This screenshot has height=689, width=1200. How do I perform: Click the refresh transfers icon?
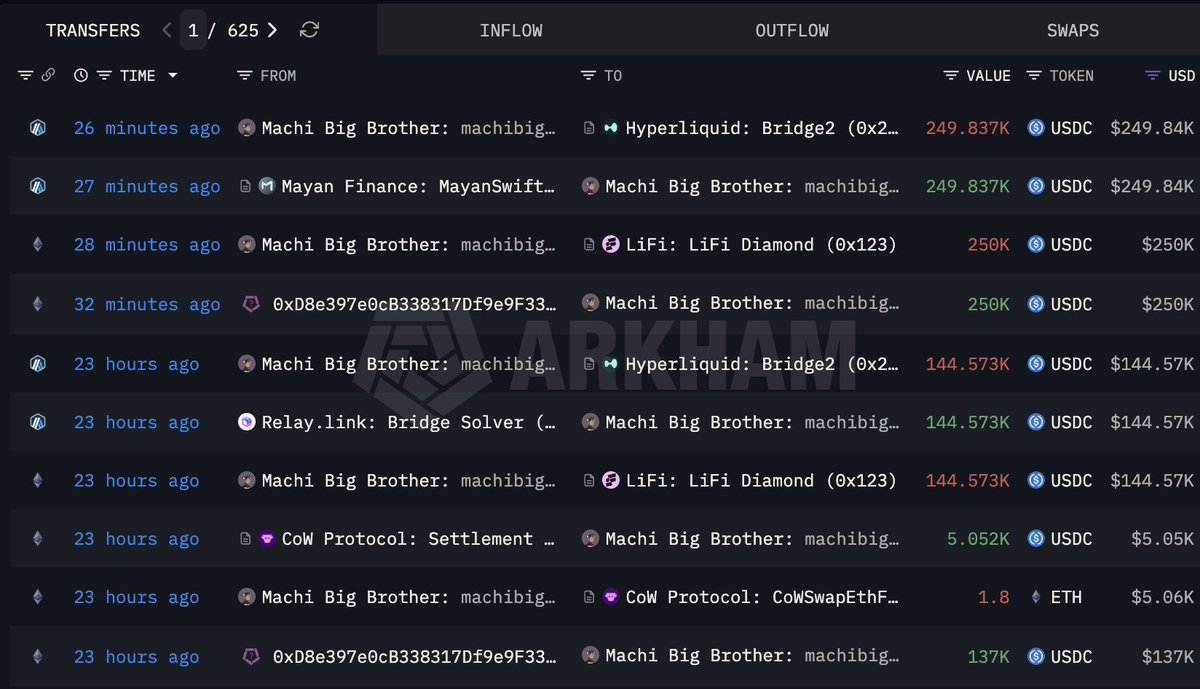tap(310, 30)
